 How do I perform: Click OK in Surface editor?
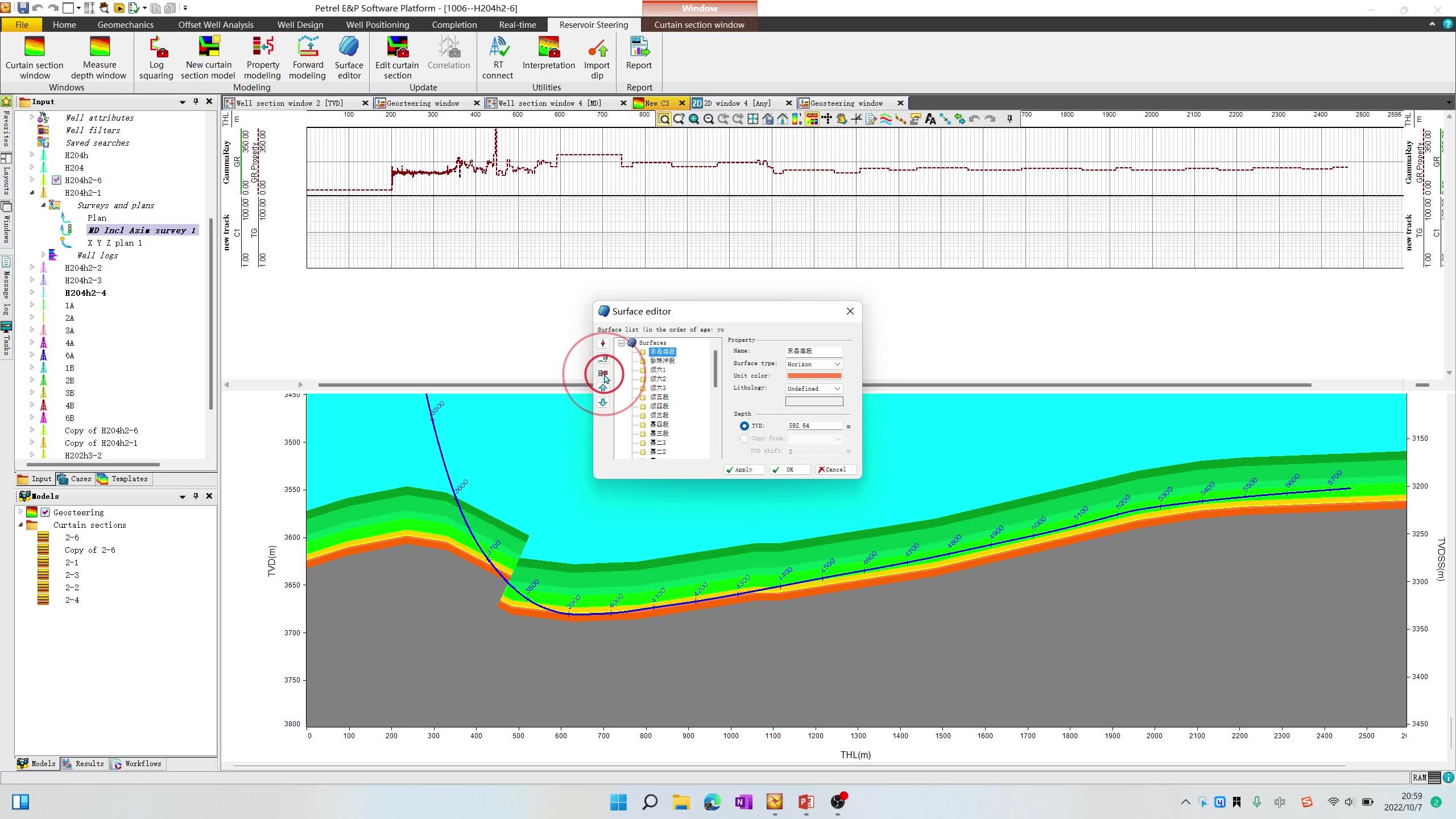(789, 470)
